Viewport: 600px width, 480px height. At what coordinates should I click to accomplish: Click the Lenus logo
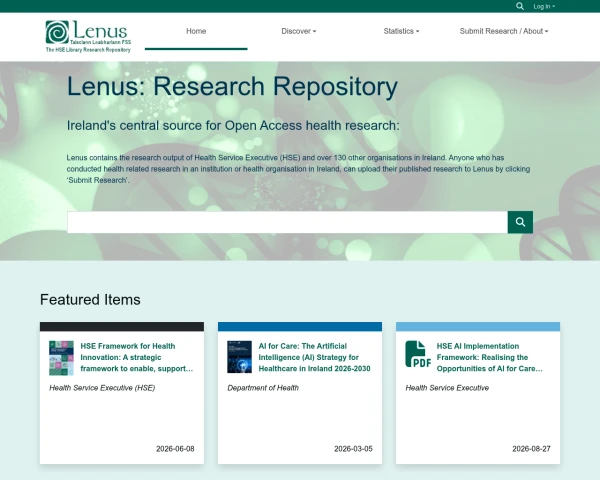tap(88, 36)
